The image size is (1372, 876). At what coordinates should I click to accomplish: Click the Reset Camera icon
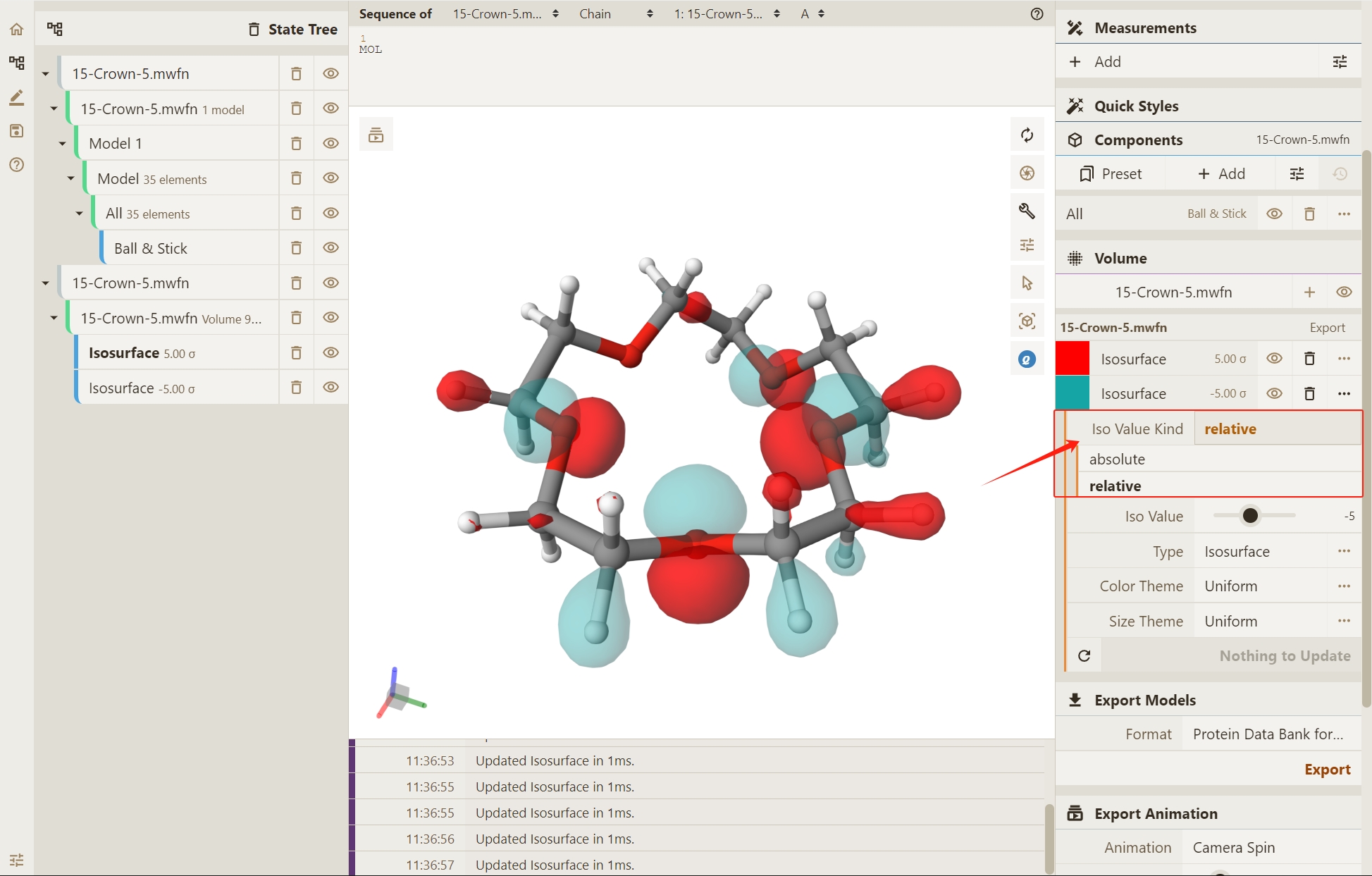1027,135
